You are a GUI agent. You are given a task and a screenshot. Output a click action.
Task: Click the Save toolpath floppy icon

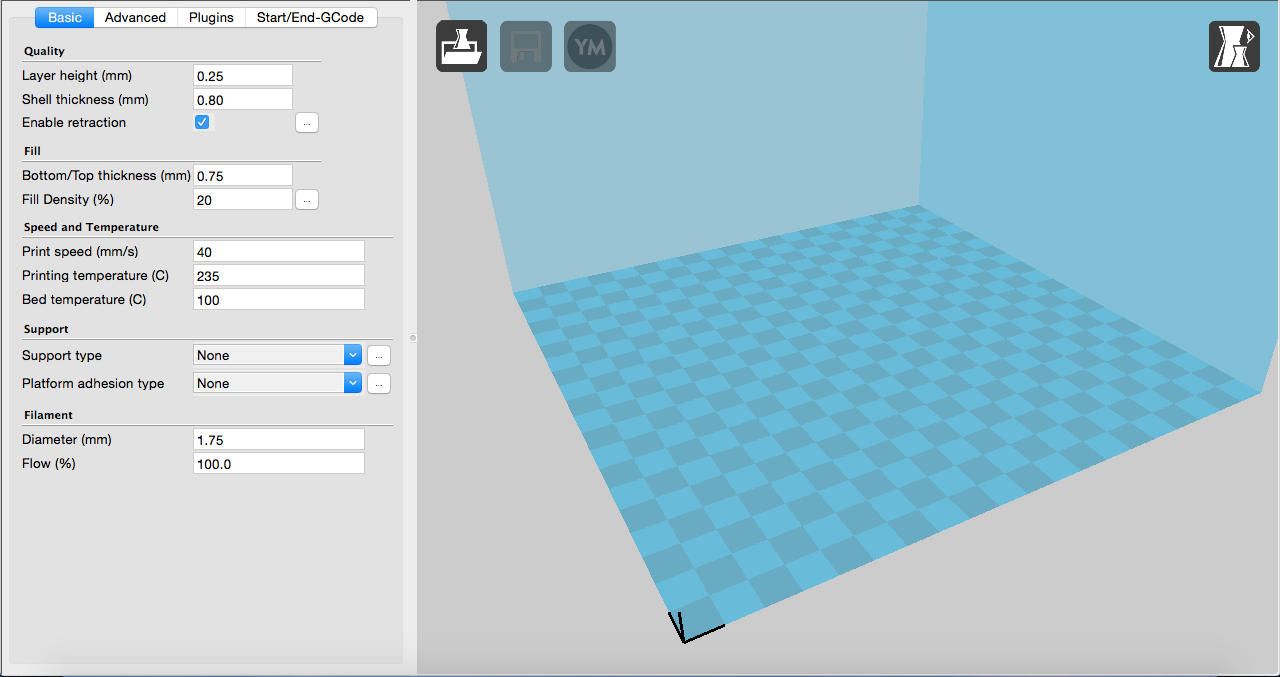(525, 46)
